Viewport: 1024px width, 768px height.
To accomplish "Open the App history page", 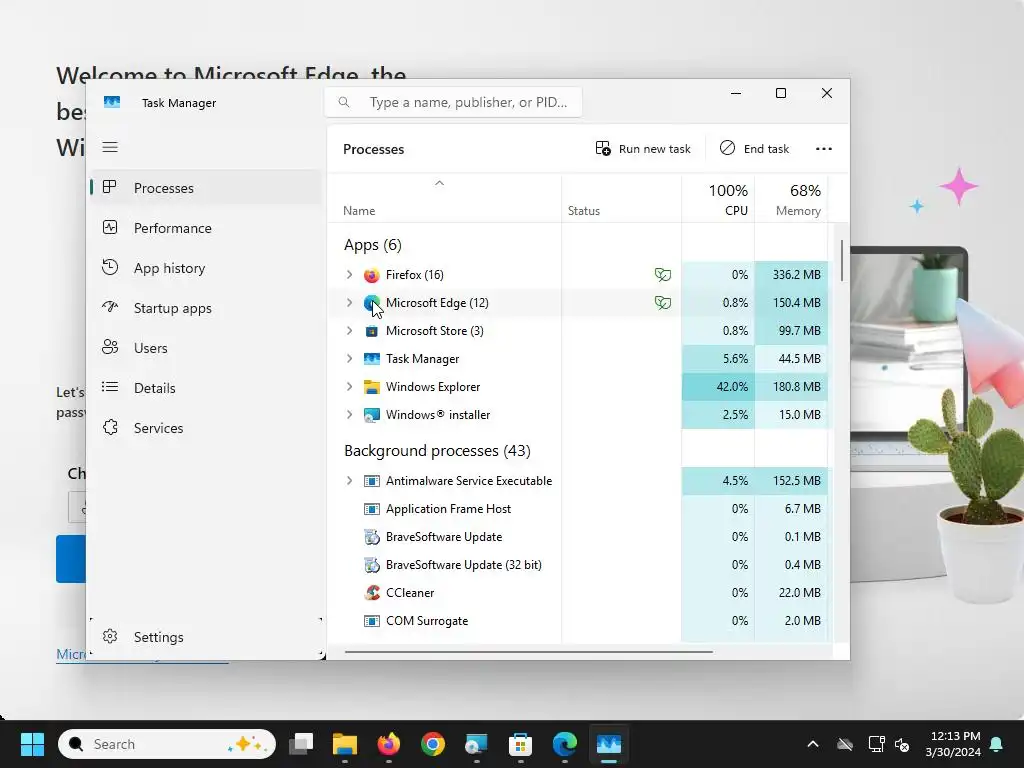I will pyautogui.click(x=206, y=268).
